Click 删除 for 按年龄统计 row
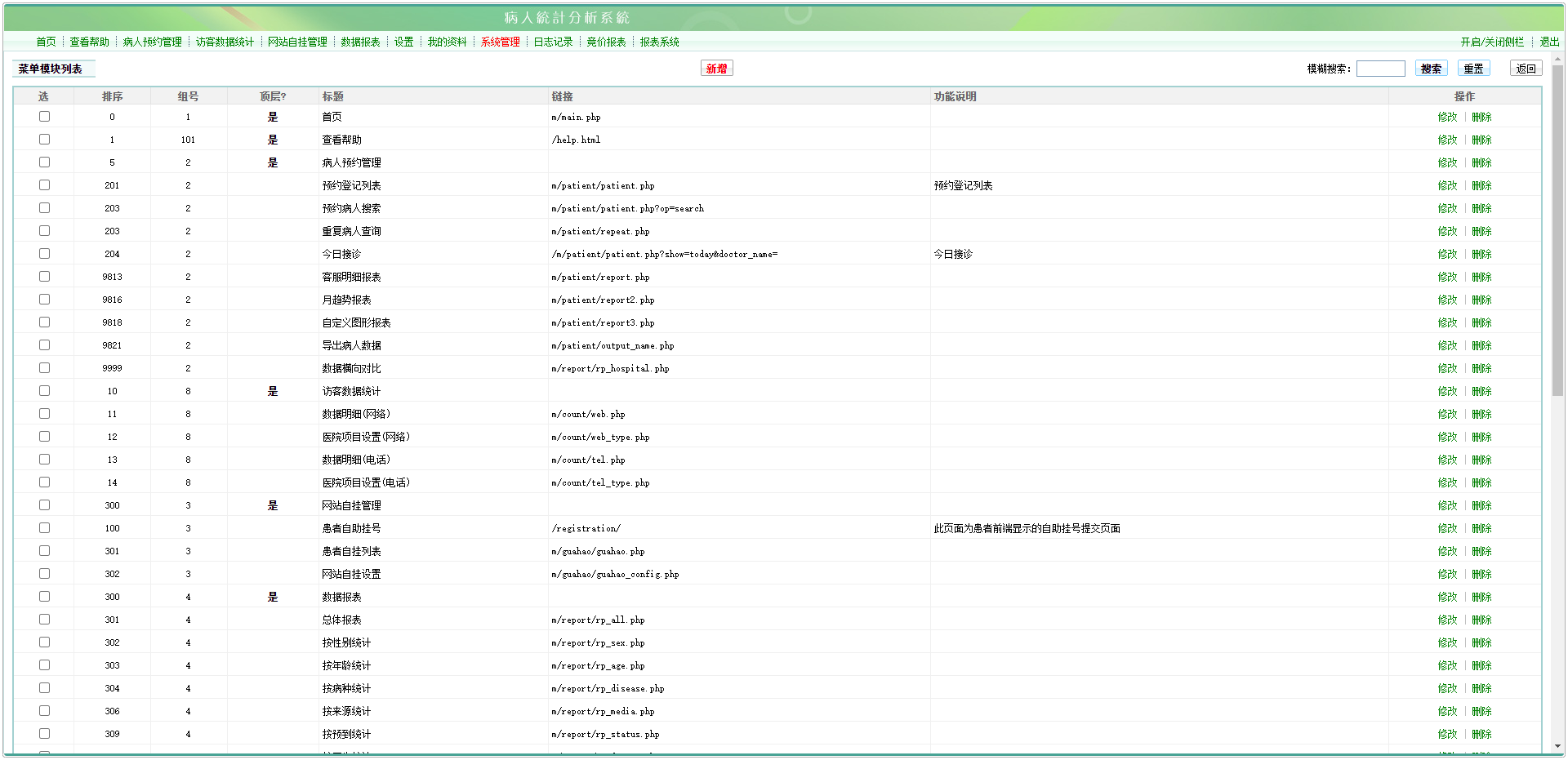The width and height of the screenshot is (1568, 760). coord(1481,665)
